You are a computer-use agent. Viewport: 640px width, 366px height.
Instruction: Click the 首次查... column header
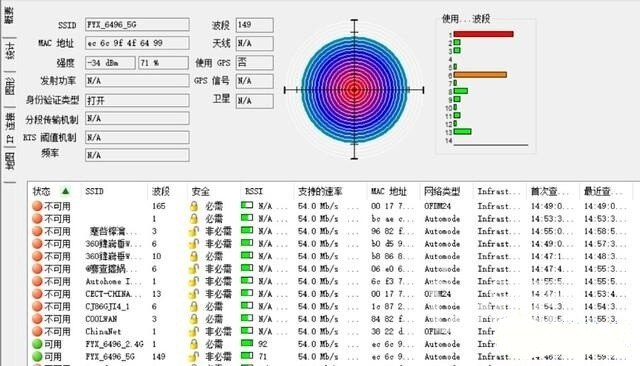549,191
